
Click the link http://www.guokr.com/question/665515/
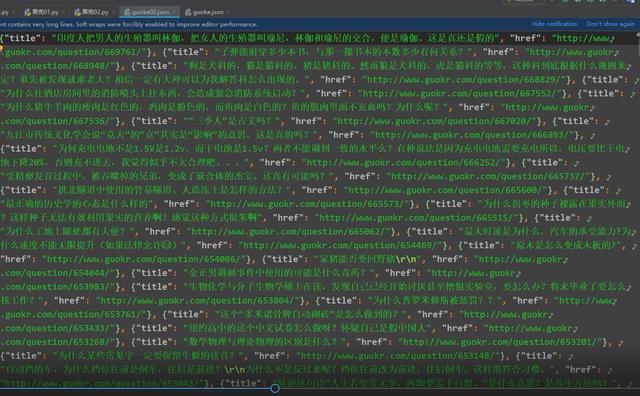point(415,218)
